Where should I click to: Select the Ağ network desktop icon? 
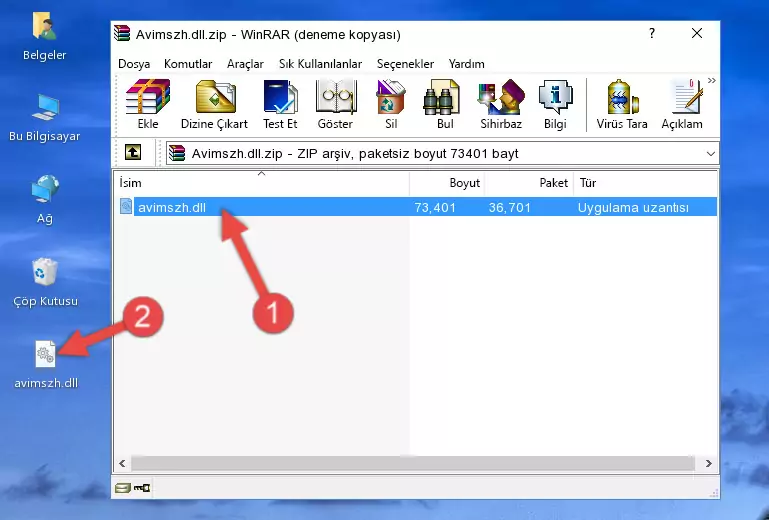click(45, 199)
